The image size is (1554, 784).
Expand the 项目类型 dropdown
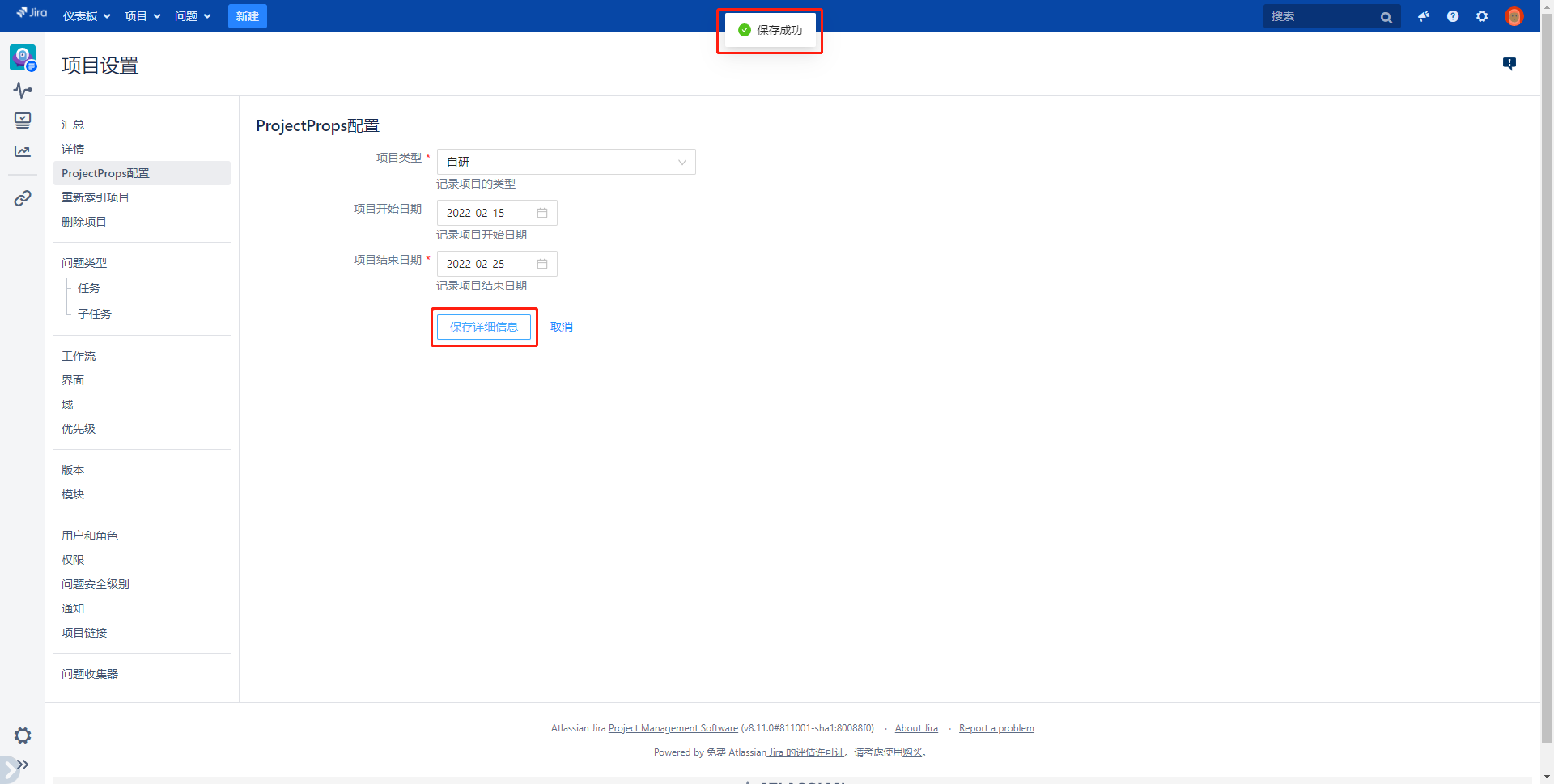566,162
